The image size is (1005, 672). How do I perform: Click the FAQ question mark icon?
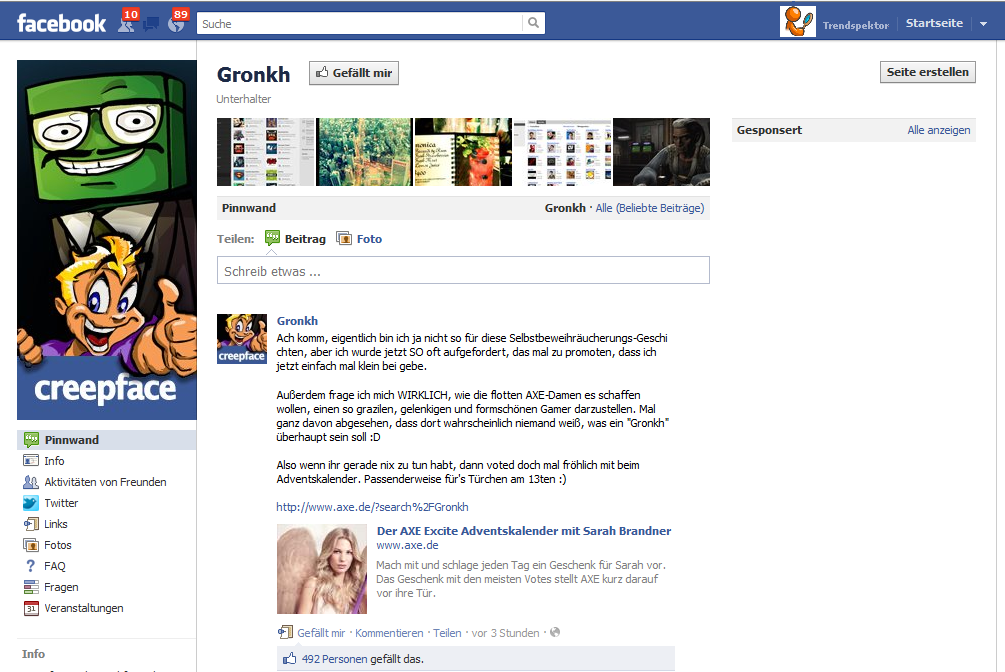pyautogui.click(x=31, y=566)
